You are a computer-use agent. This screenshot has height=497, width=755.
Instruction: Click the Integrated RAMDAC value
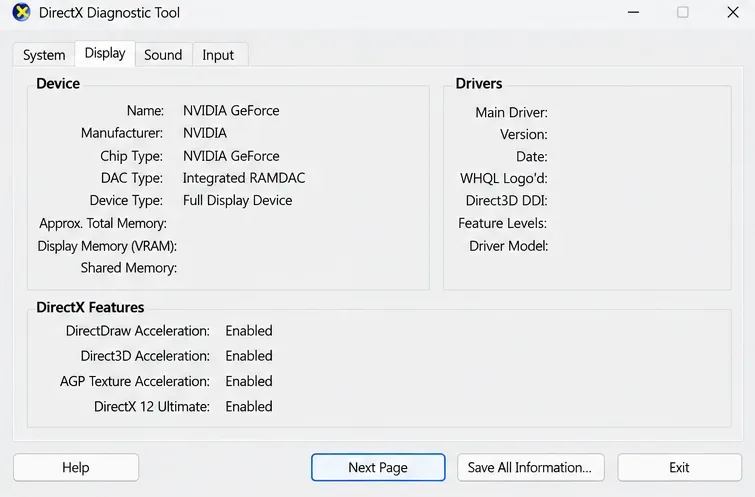coord(244,178)
